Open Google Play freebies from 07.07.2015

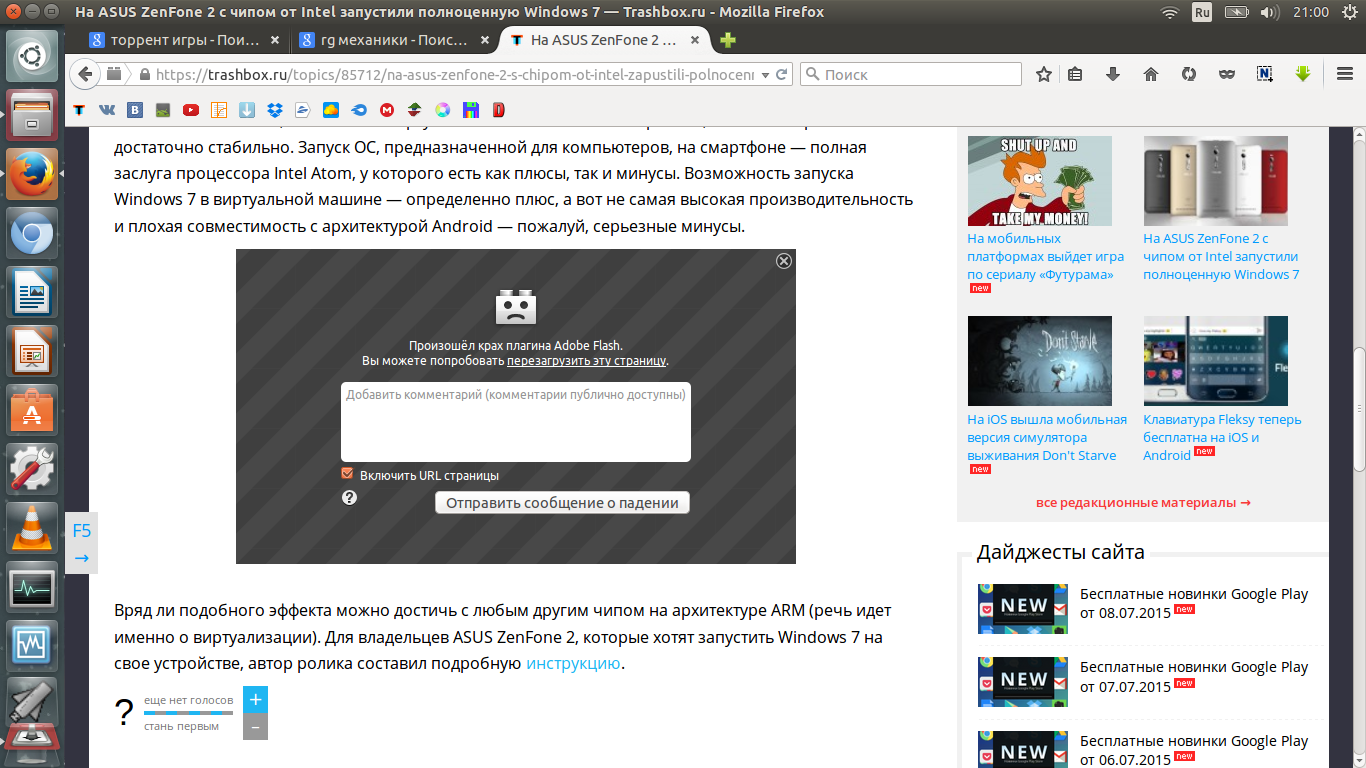click(1194, 677)
